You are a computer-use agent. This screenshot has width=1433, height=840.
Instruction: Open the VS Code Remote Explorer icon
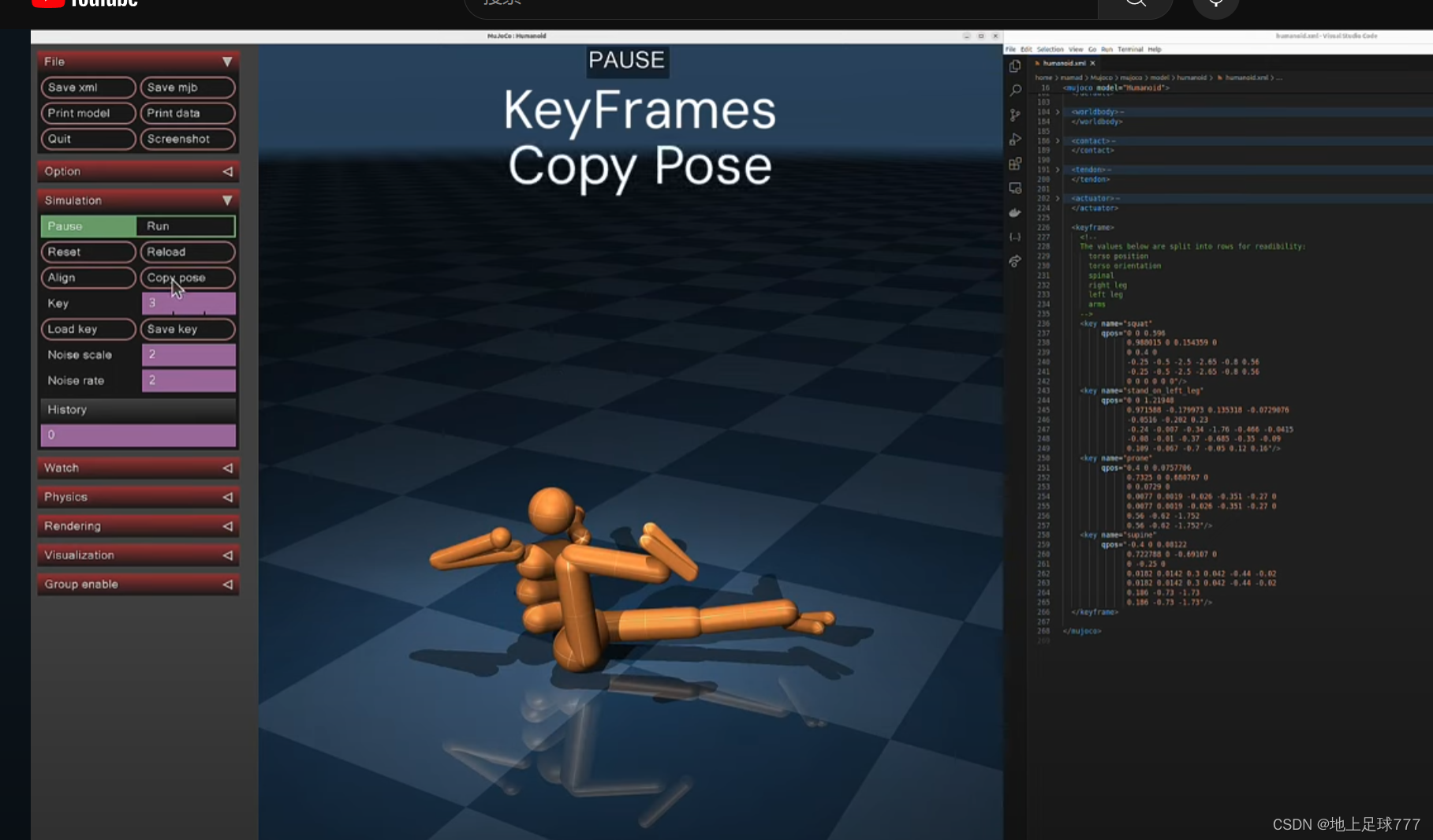[1015, 189]
